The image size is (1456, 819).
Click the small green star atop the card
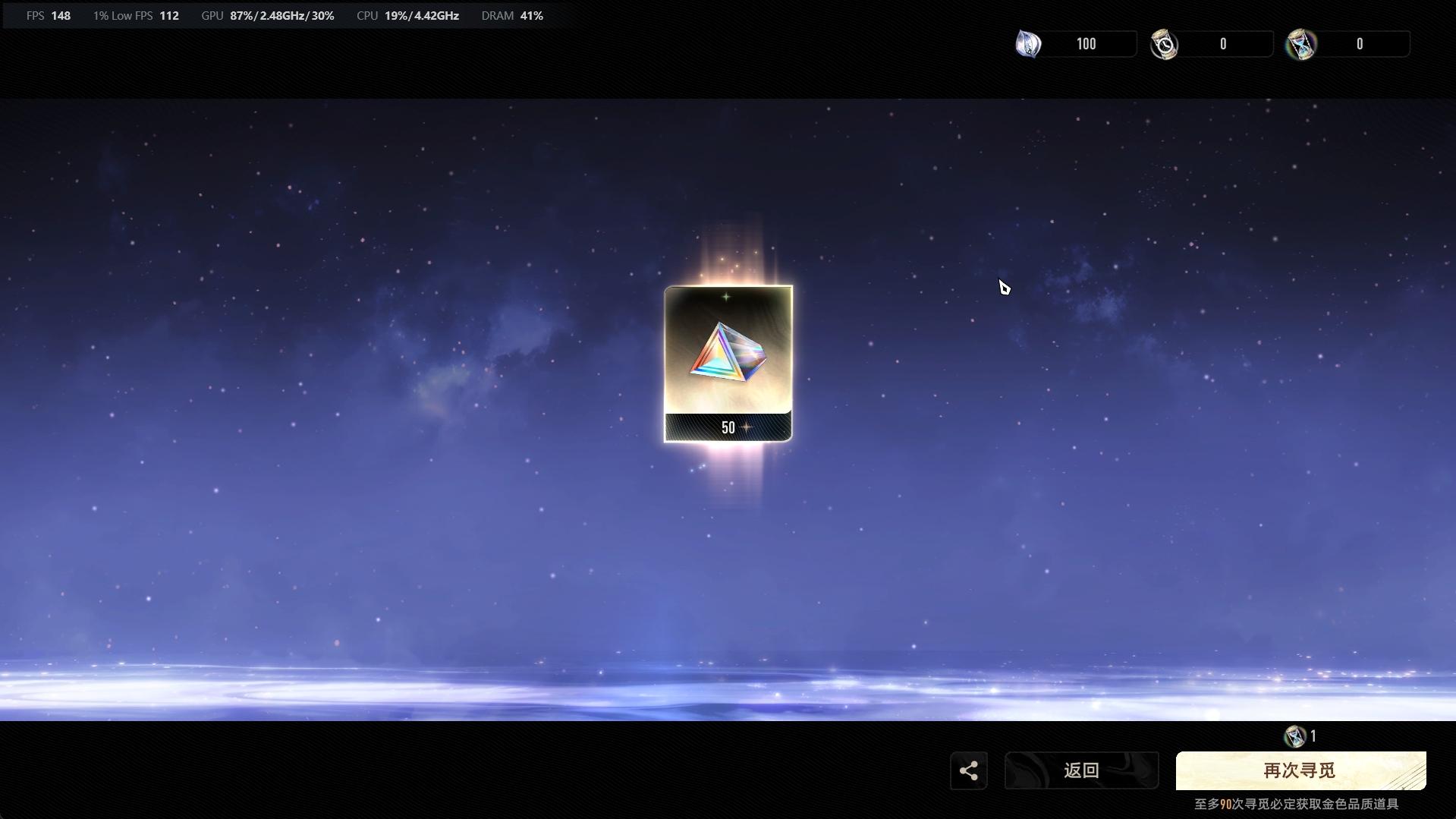click(726, 297)
